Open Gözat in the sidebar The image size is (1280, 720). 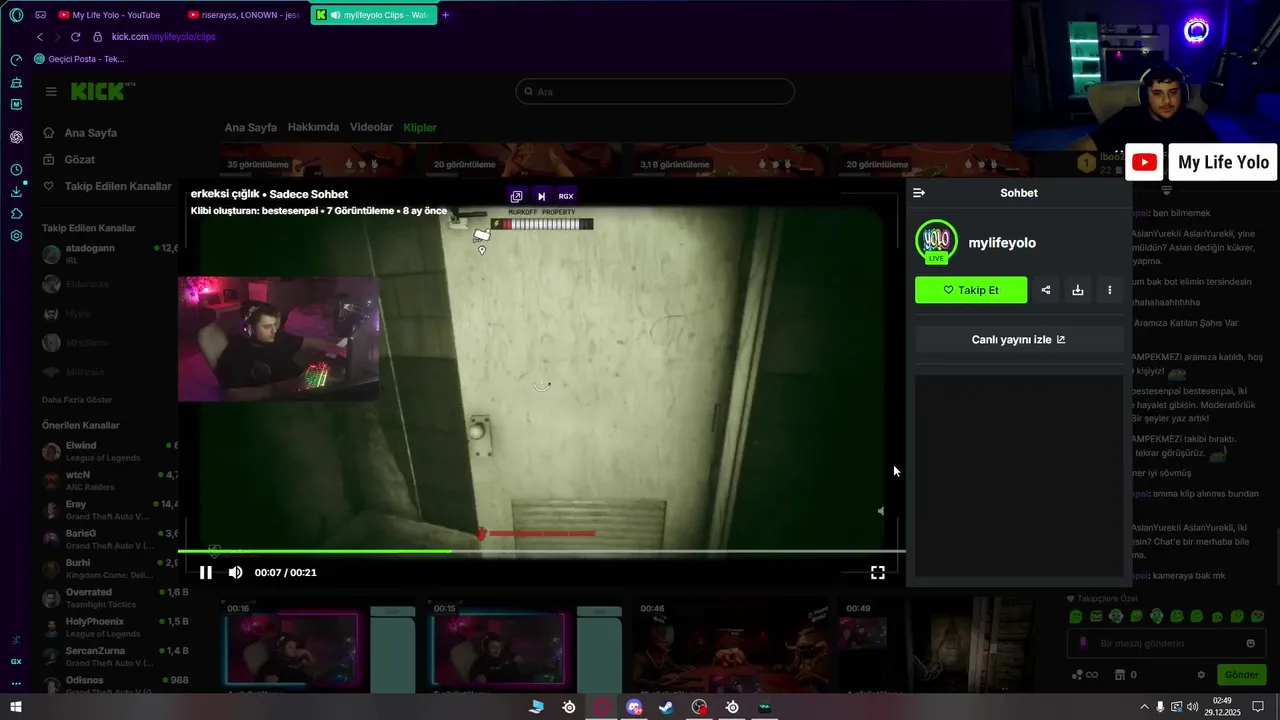pyautogui.click(x=68, y=159)
